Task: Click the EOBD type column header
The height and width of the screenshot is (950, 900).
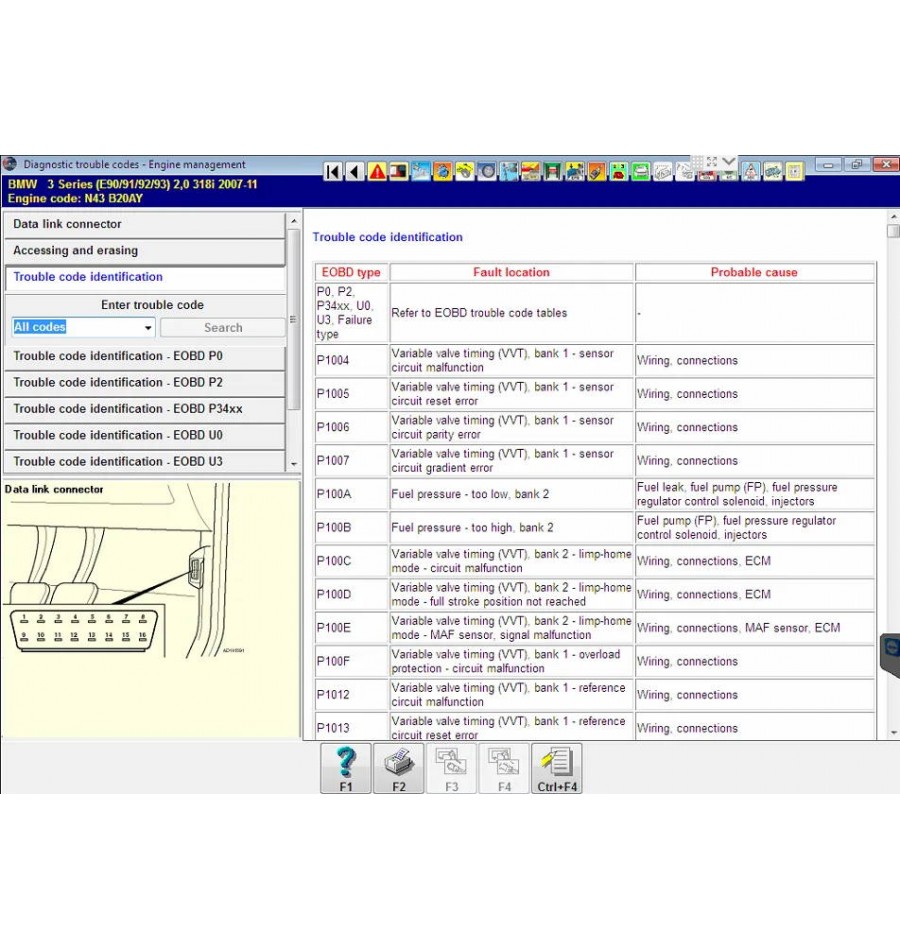Action: [x=351, y=273]
